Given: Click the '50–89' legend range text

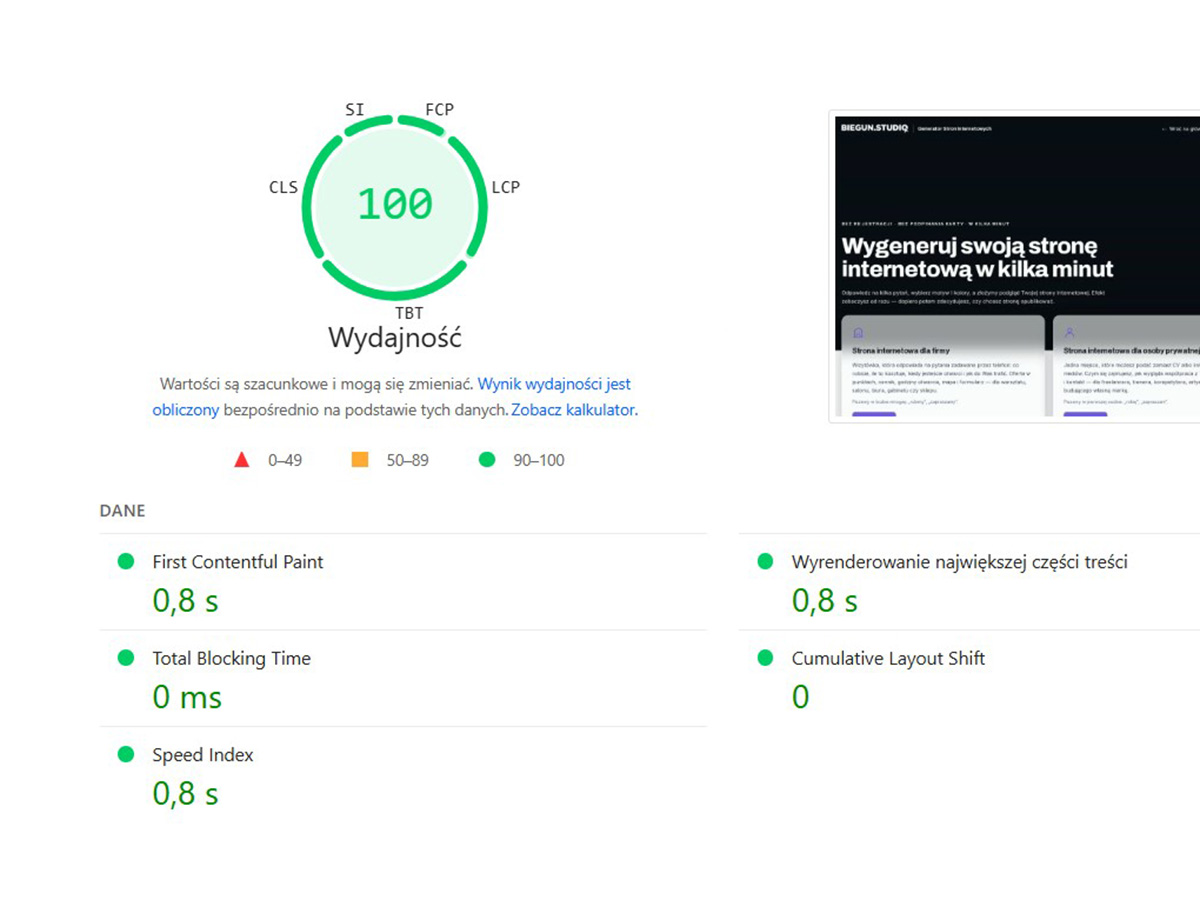Looking at the screenshot, I should tap(408, 460).
